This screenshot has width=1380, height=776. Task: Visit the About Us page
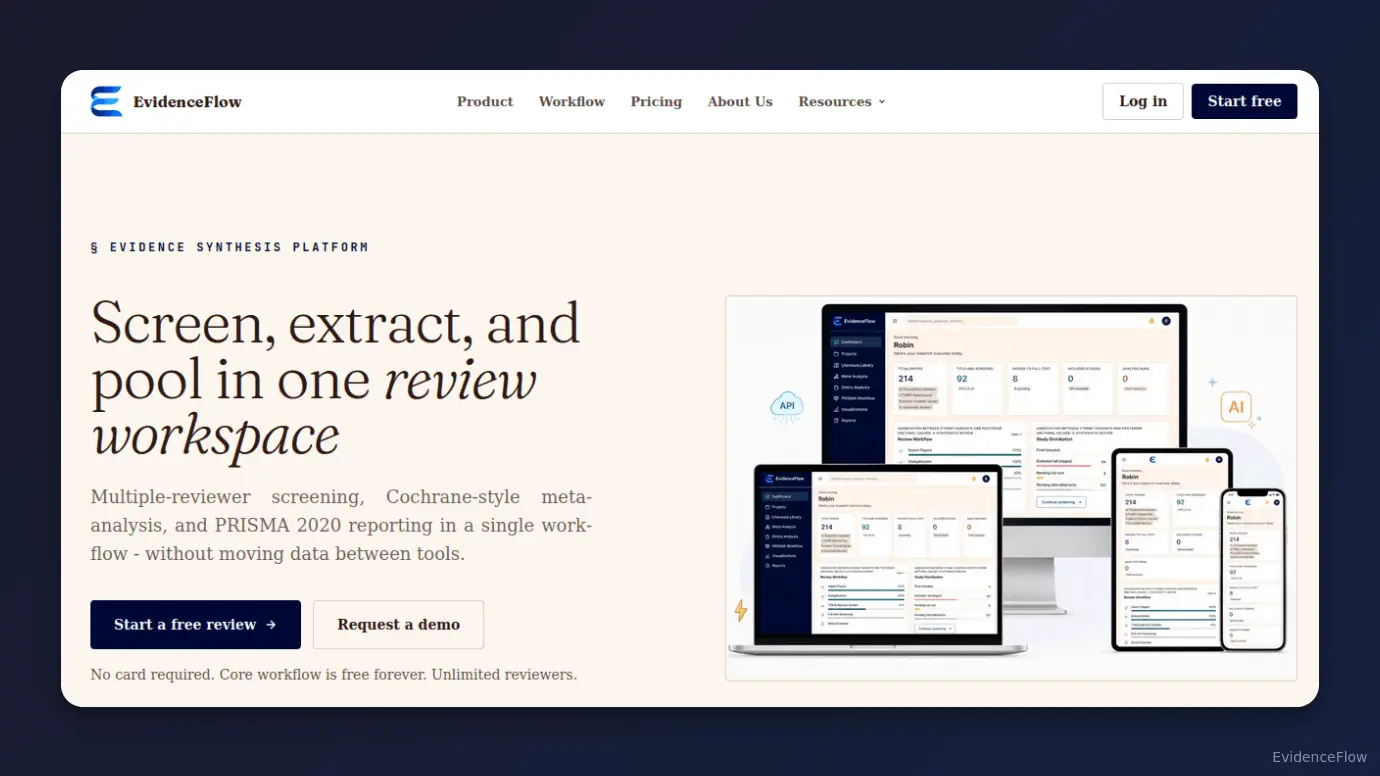point(740,102)
